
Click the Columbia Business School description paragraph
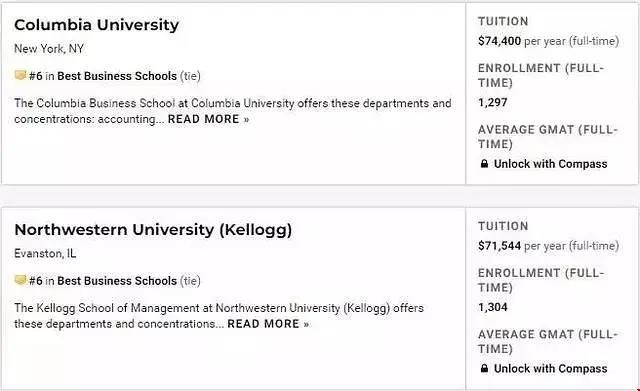(233, 111)
